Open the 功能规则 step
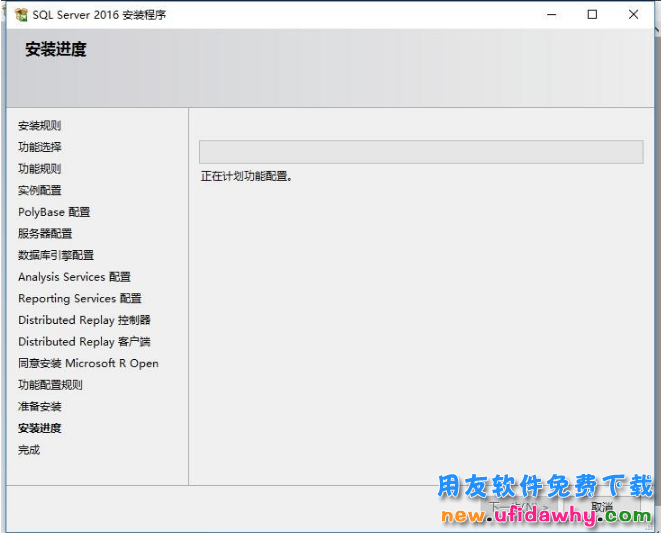Screen dimensions: 661x533 click(x=39, y=169)
